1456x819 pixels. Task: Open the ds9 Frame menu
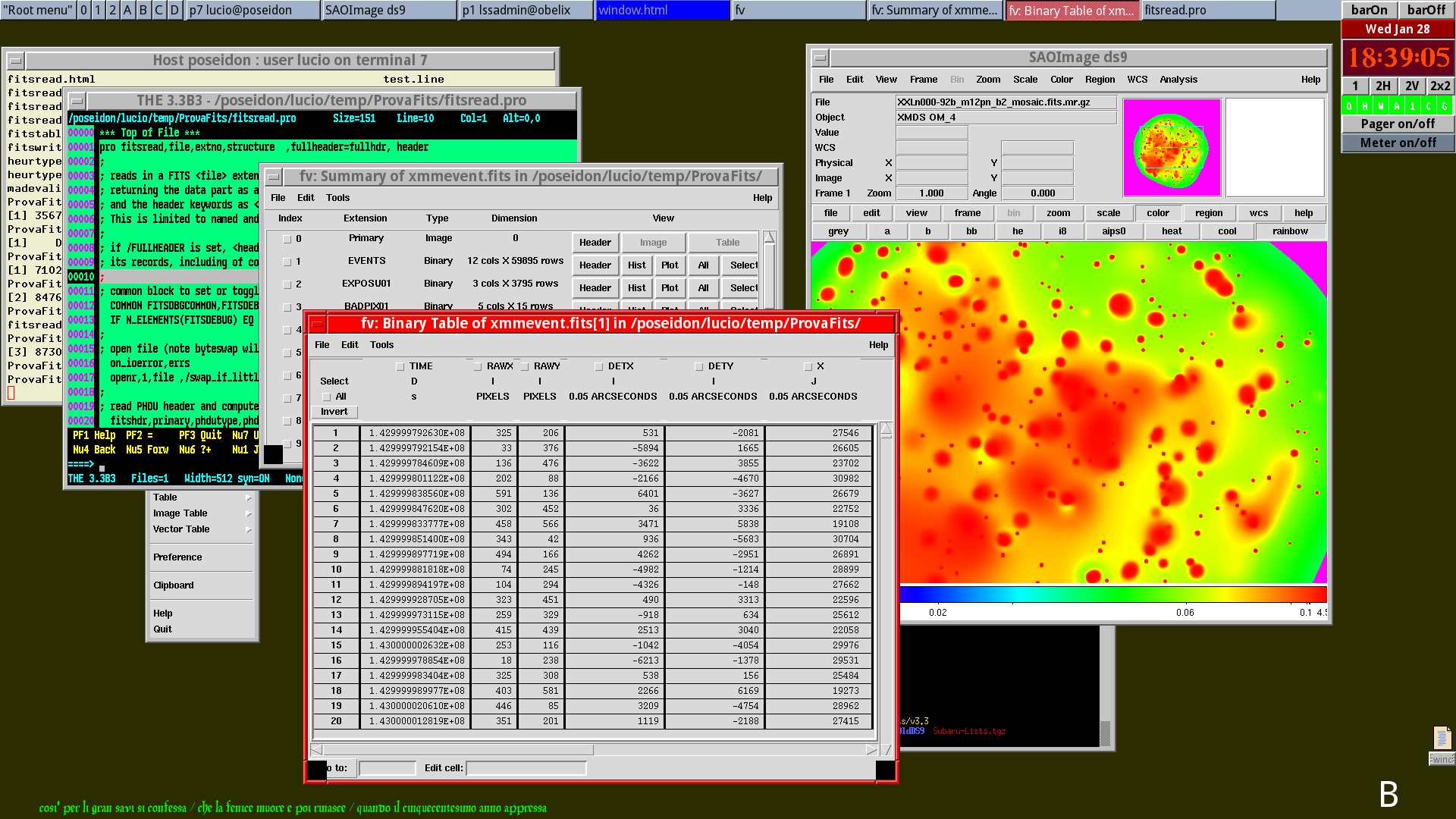click(x=923, y=80)
